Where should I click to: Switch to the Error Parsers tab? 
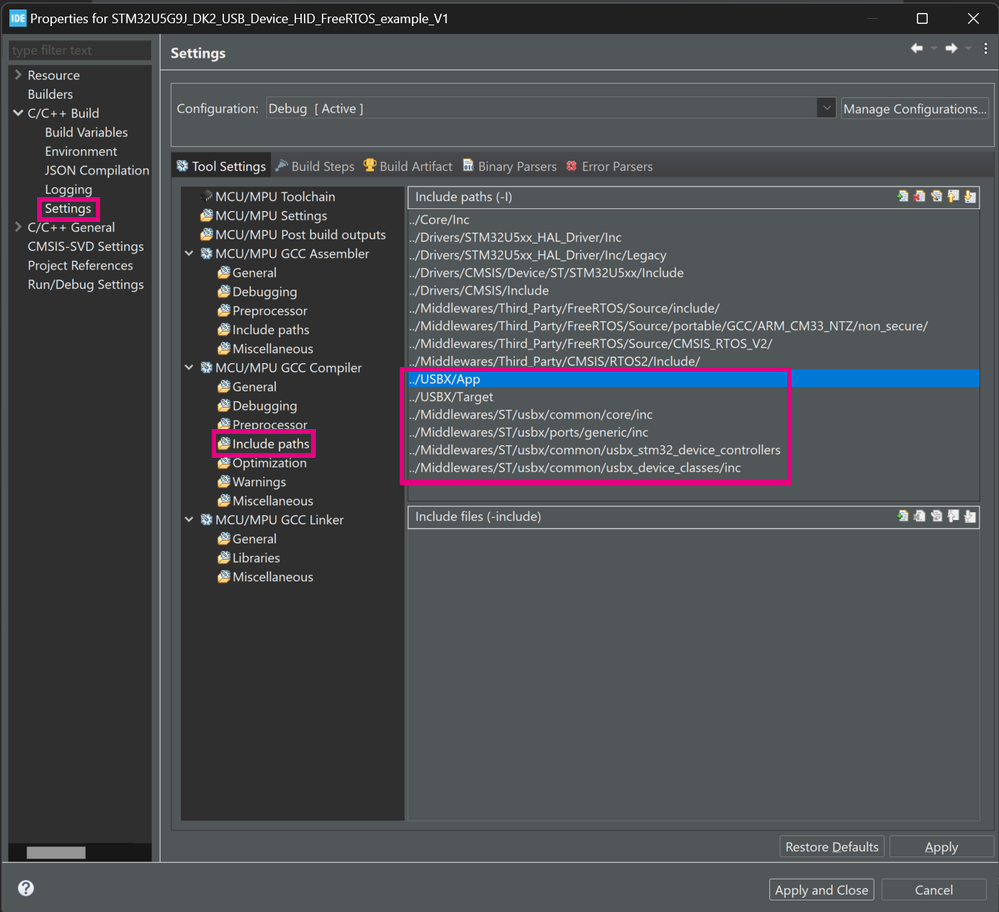coord(609,166)
